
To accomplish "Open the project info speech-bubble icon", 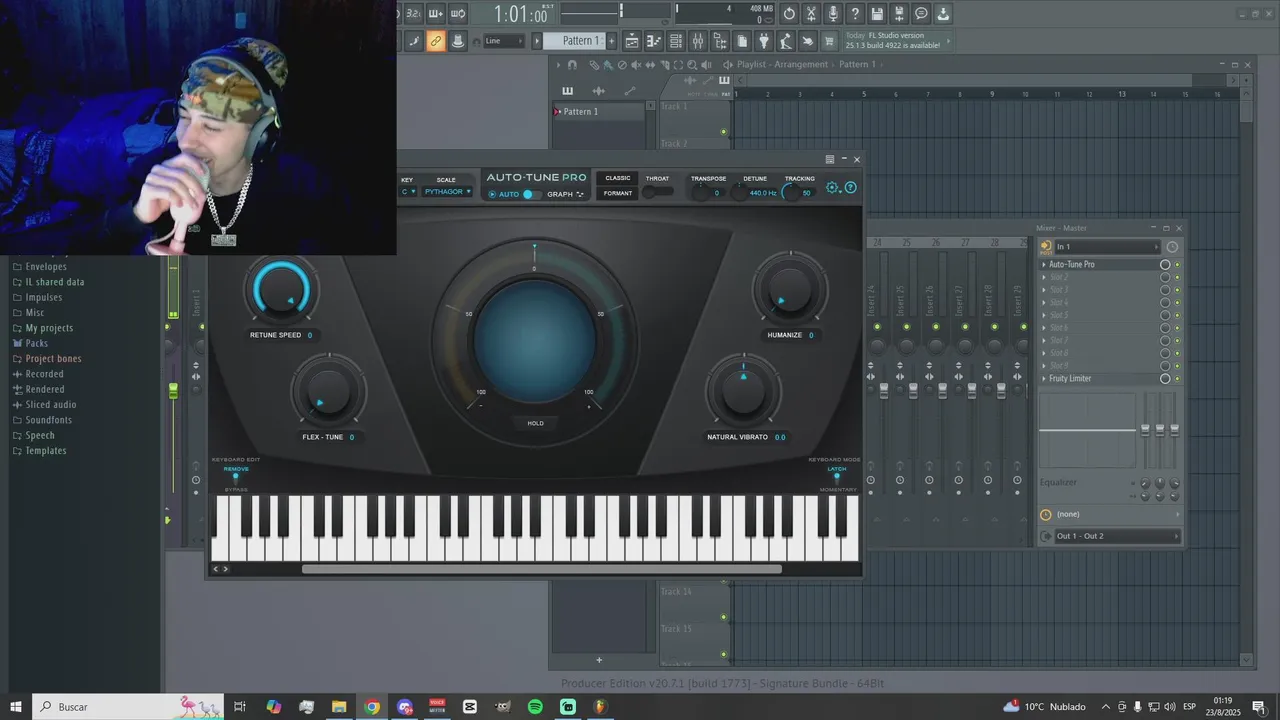I will coord(921,14).
